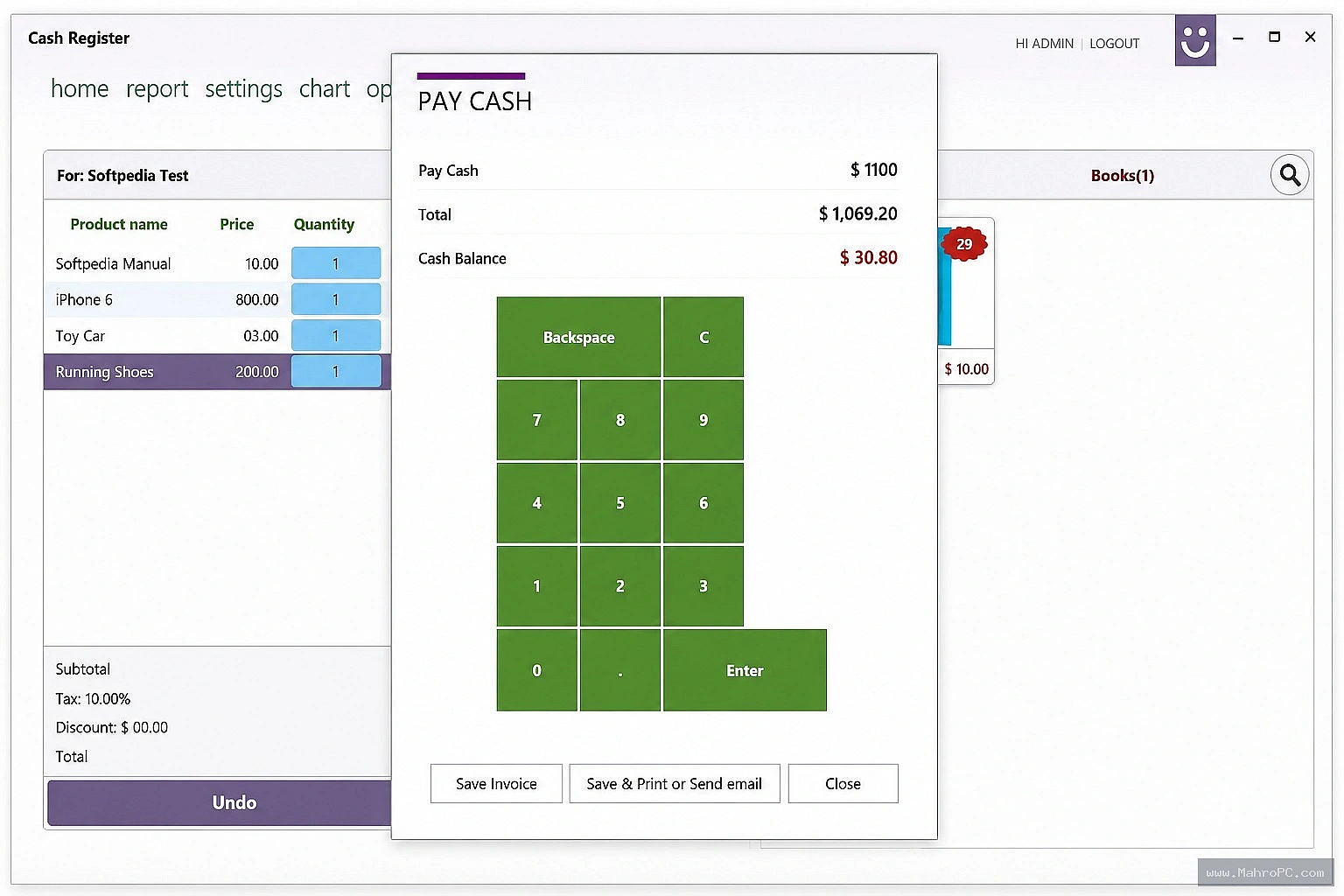Click quantity box for Toy Car
This screenshot has height=896, width=1344.
click(x=336, y=336)
